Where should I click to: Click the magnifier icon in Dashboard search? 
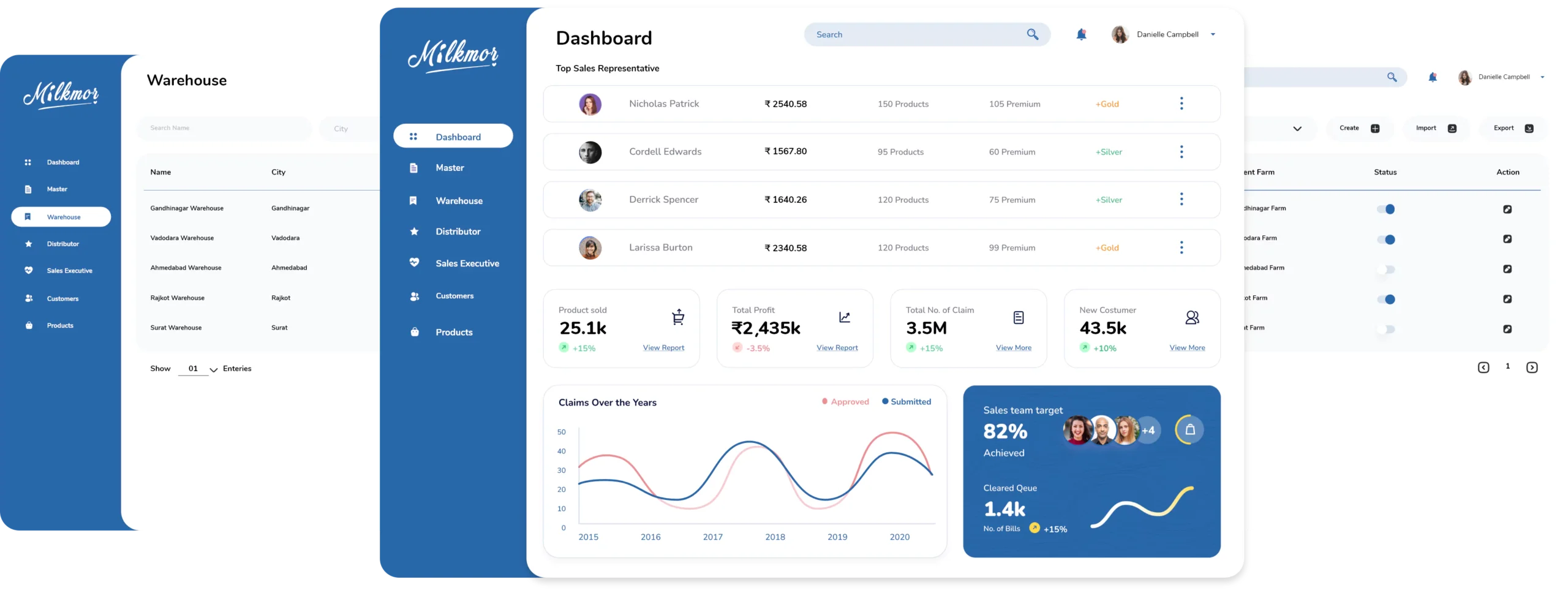[x=1033, y=35]
